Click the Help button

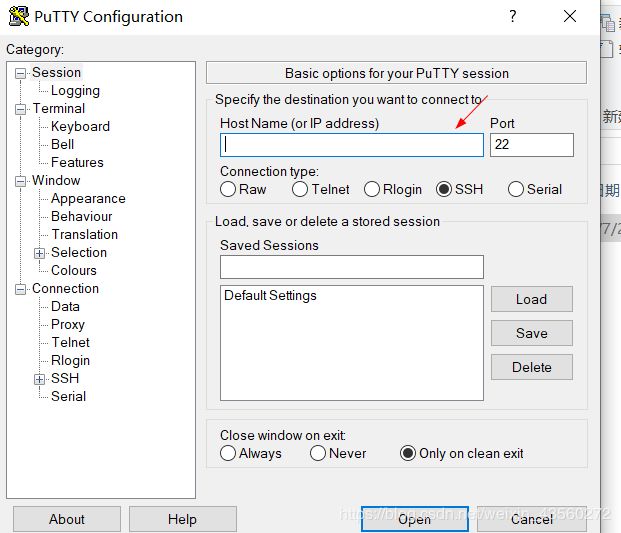tap(182, 519)
